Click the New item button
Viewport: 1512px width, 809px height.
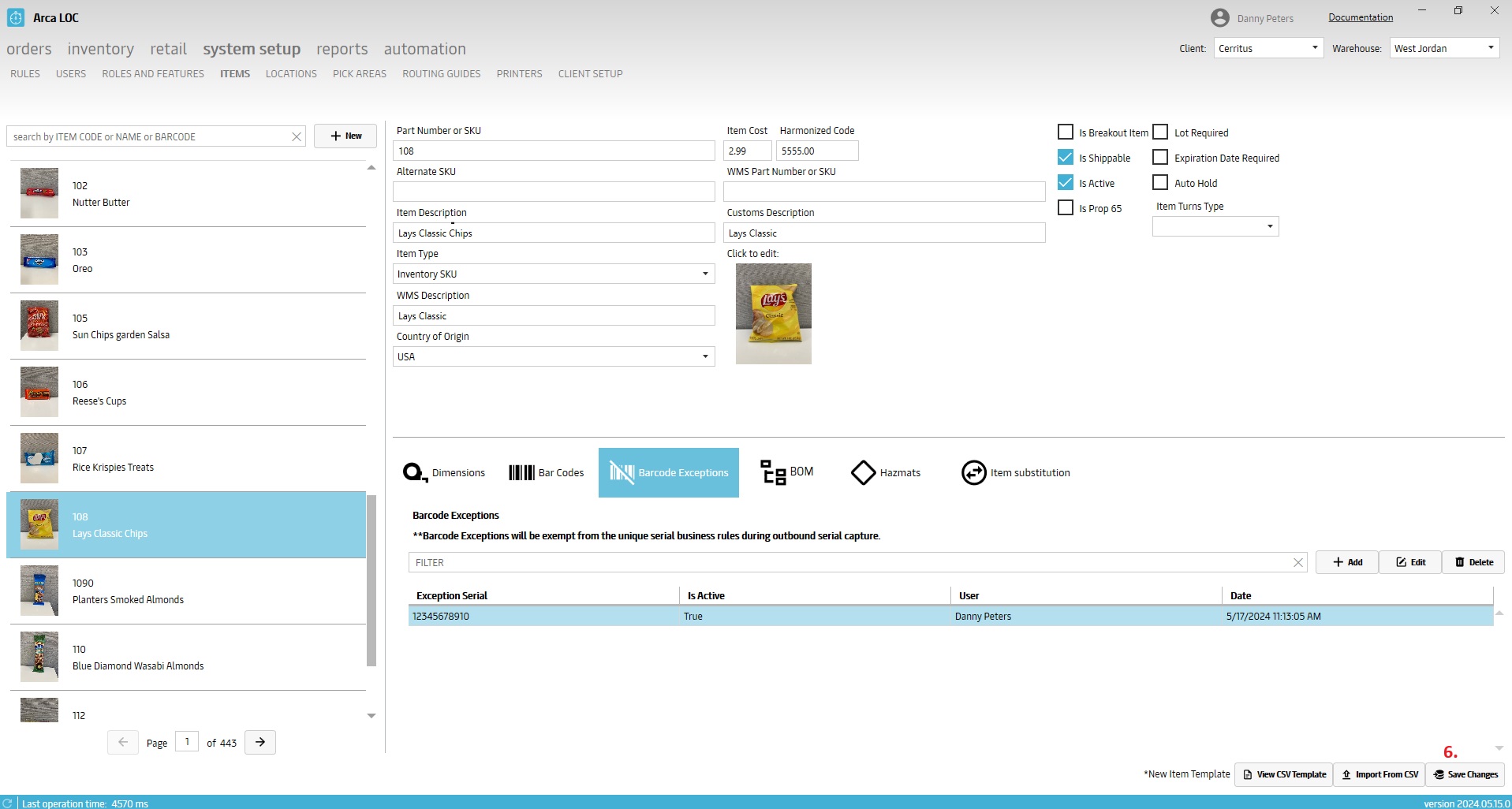345,136
